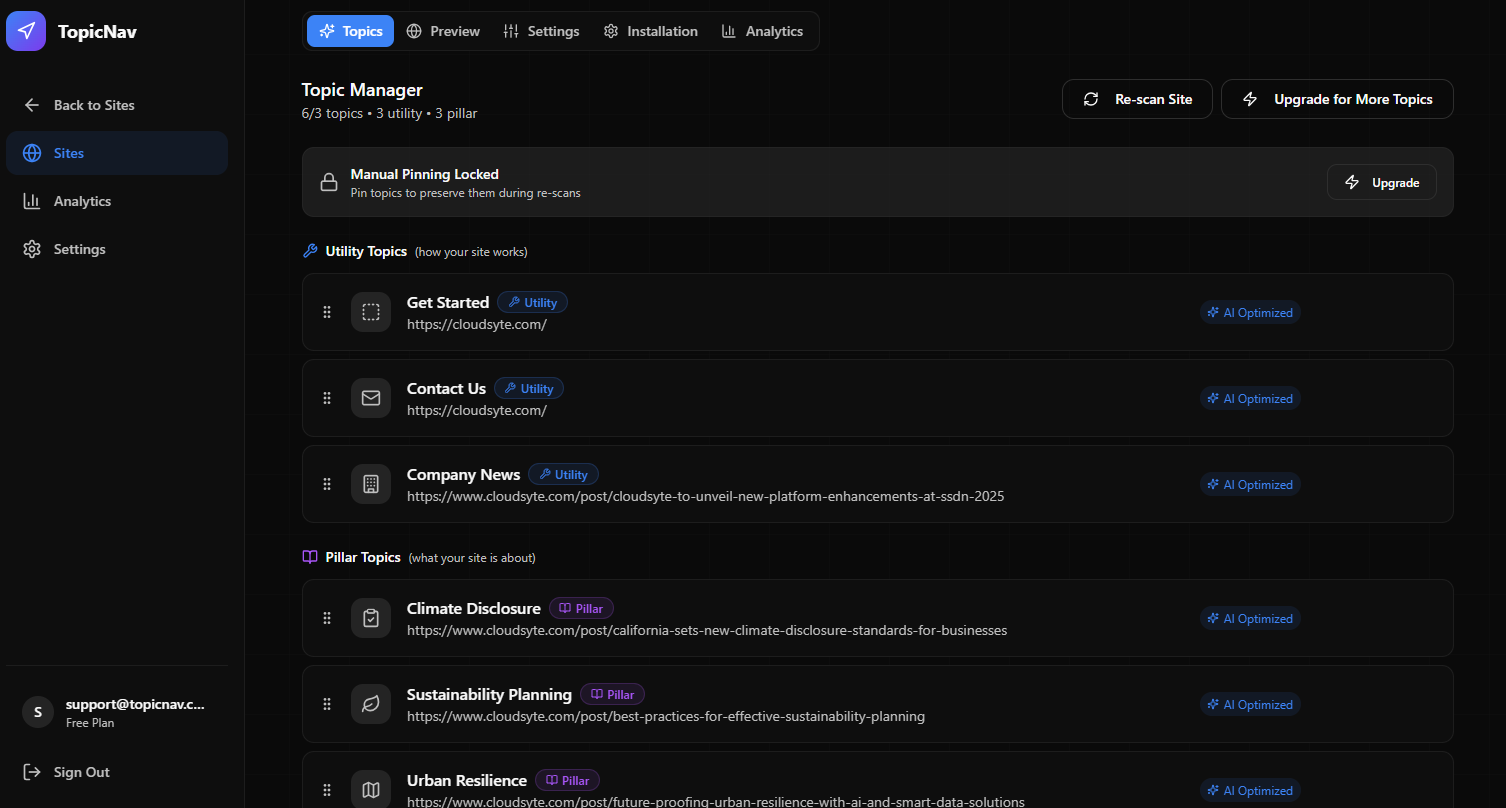Click the map icon on Urban Resilience

tap(371, 789)
